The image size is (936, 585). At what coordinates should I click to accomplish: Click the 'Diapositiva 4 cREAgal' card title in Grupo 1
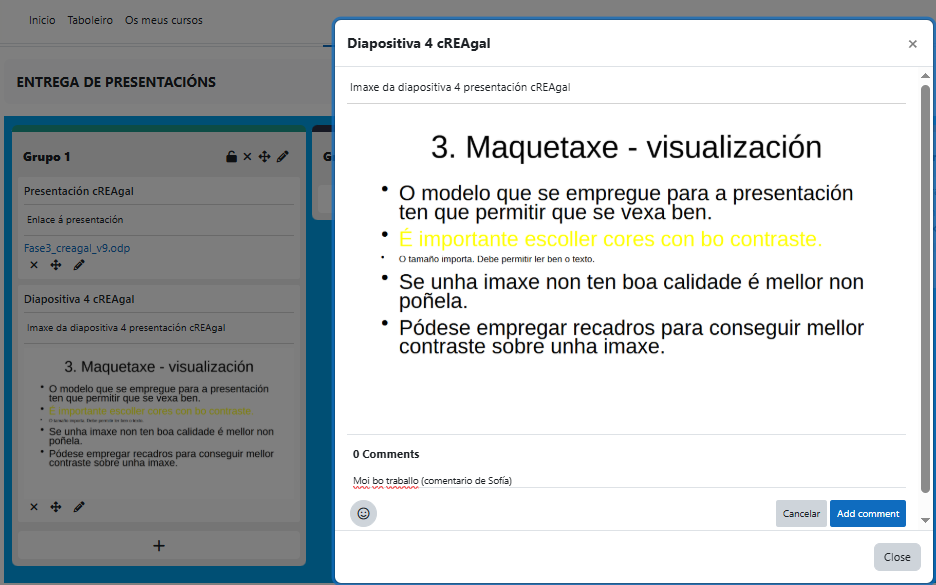79,299
